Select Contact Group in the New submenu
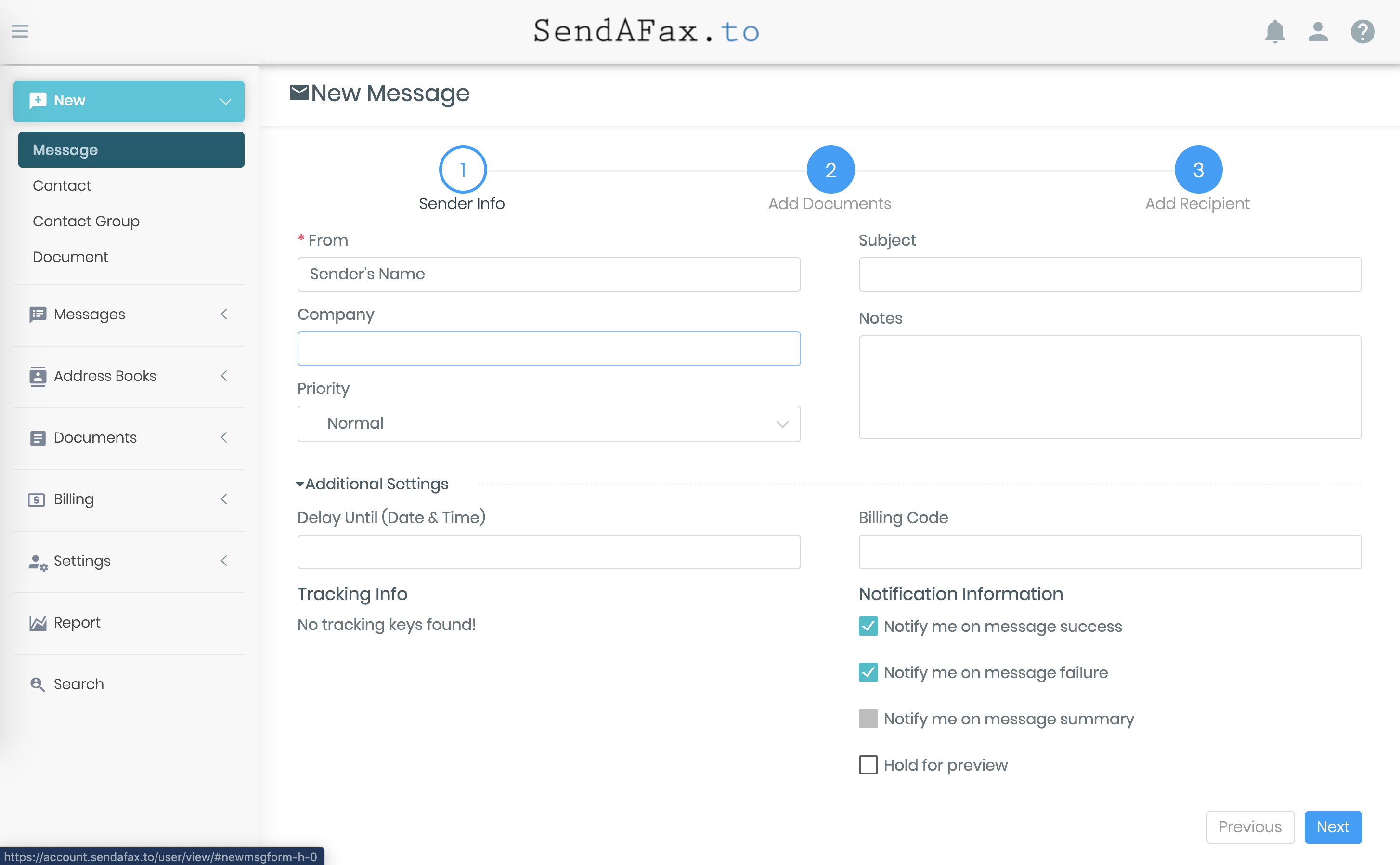 [x=86, y=222]
